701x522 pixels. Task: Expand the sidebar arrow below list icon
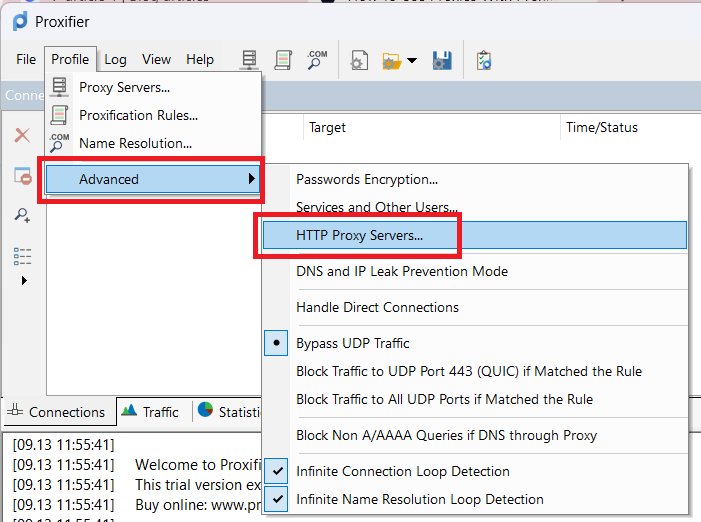pos(24,281)
